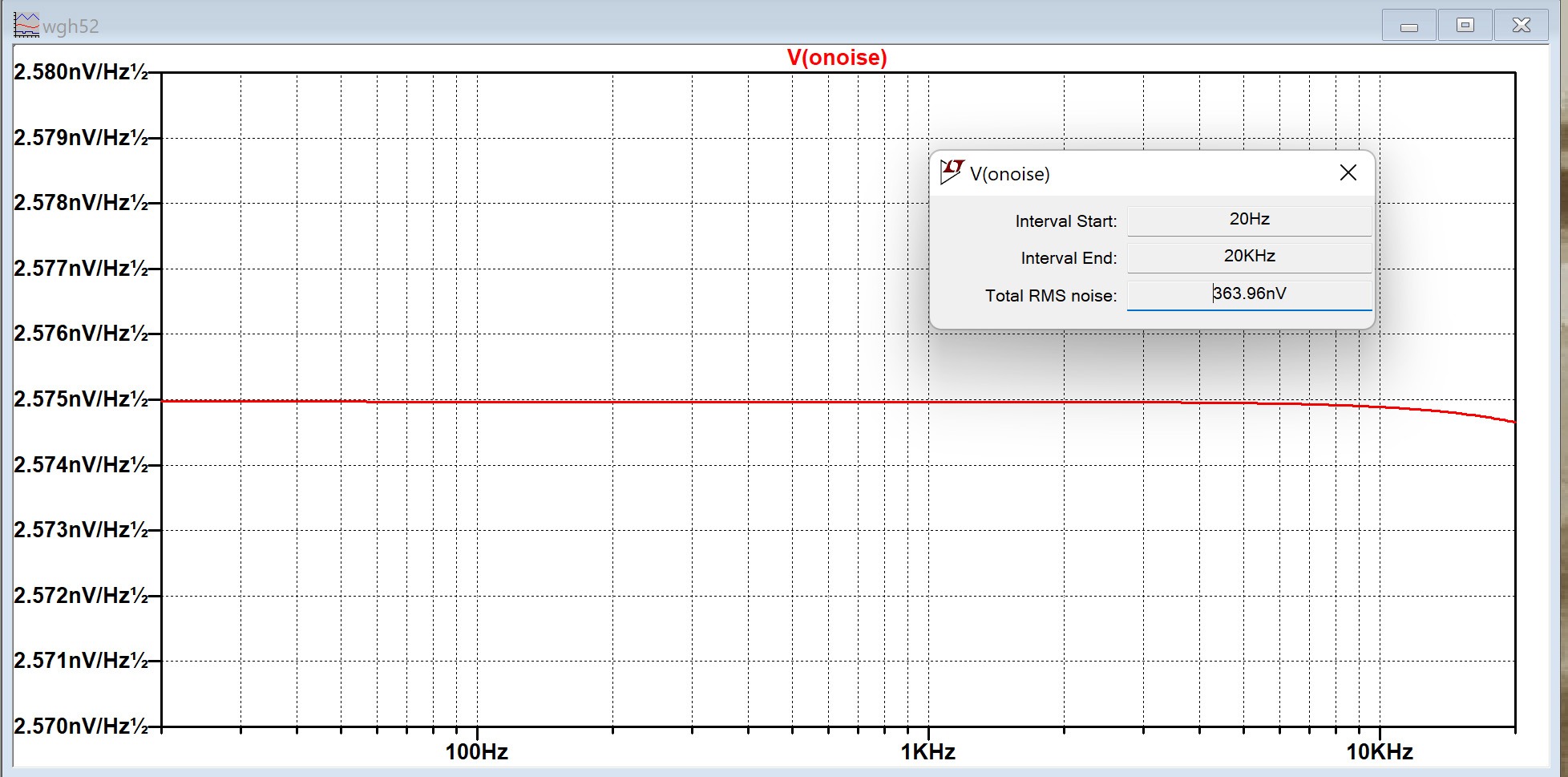Click the red noise curve near 10KHz
1568x777 pixels.
pos(1380,407)
